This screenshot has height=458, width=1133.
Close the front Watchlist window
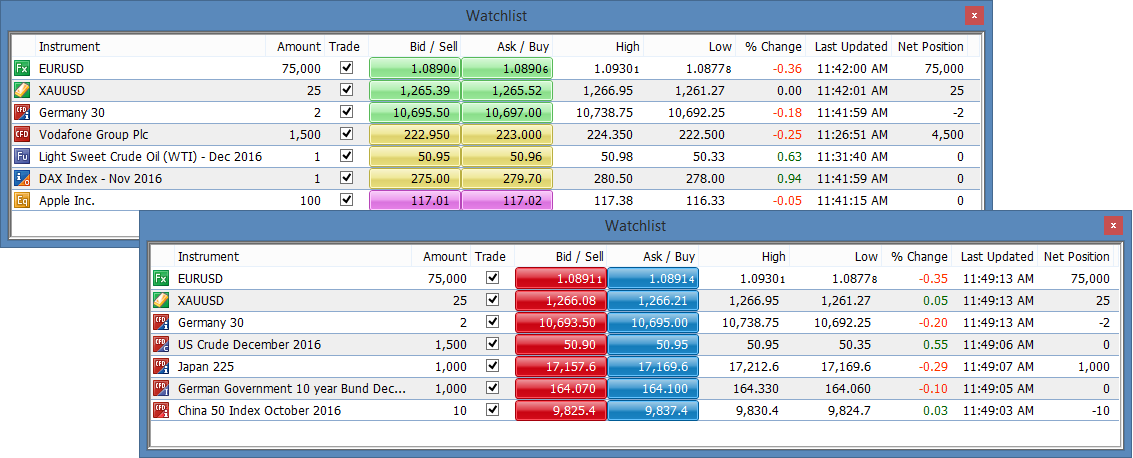[x=1113, y=226]
